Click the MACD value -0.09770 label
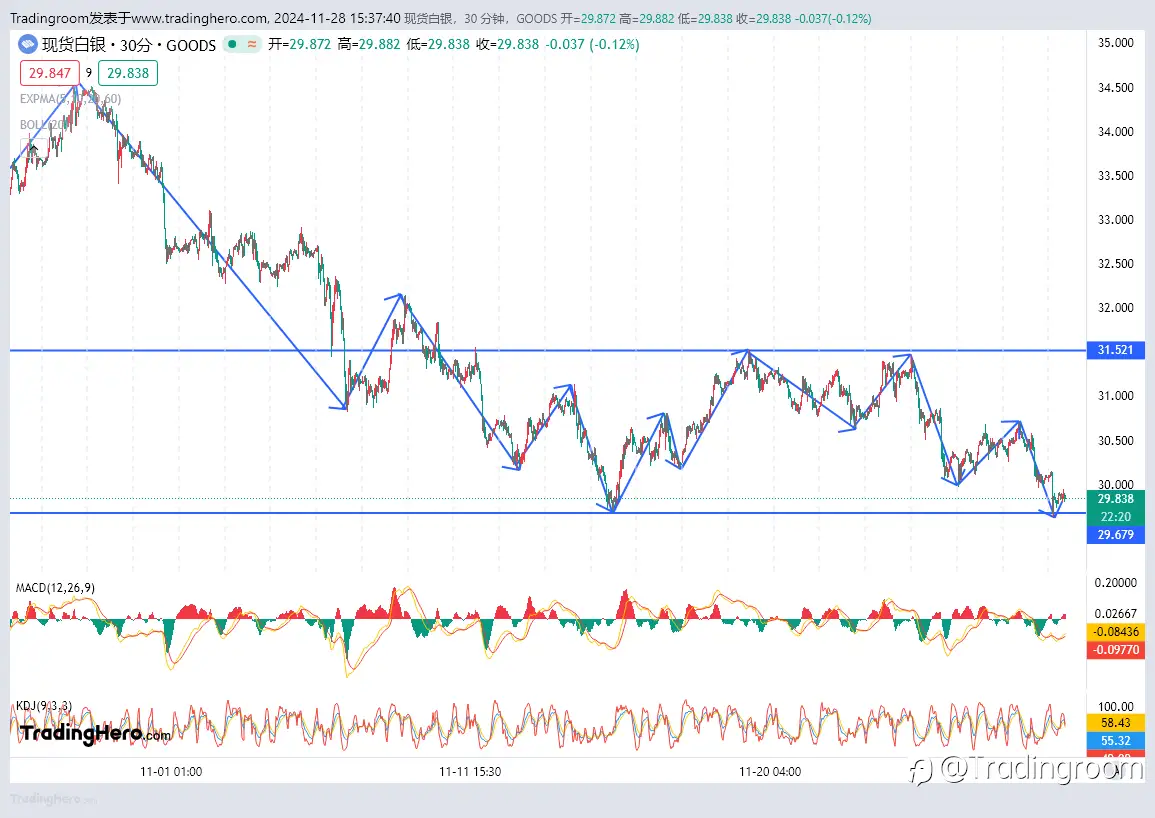 [1115, 650]
